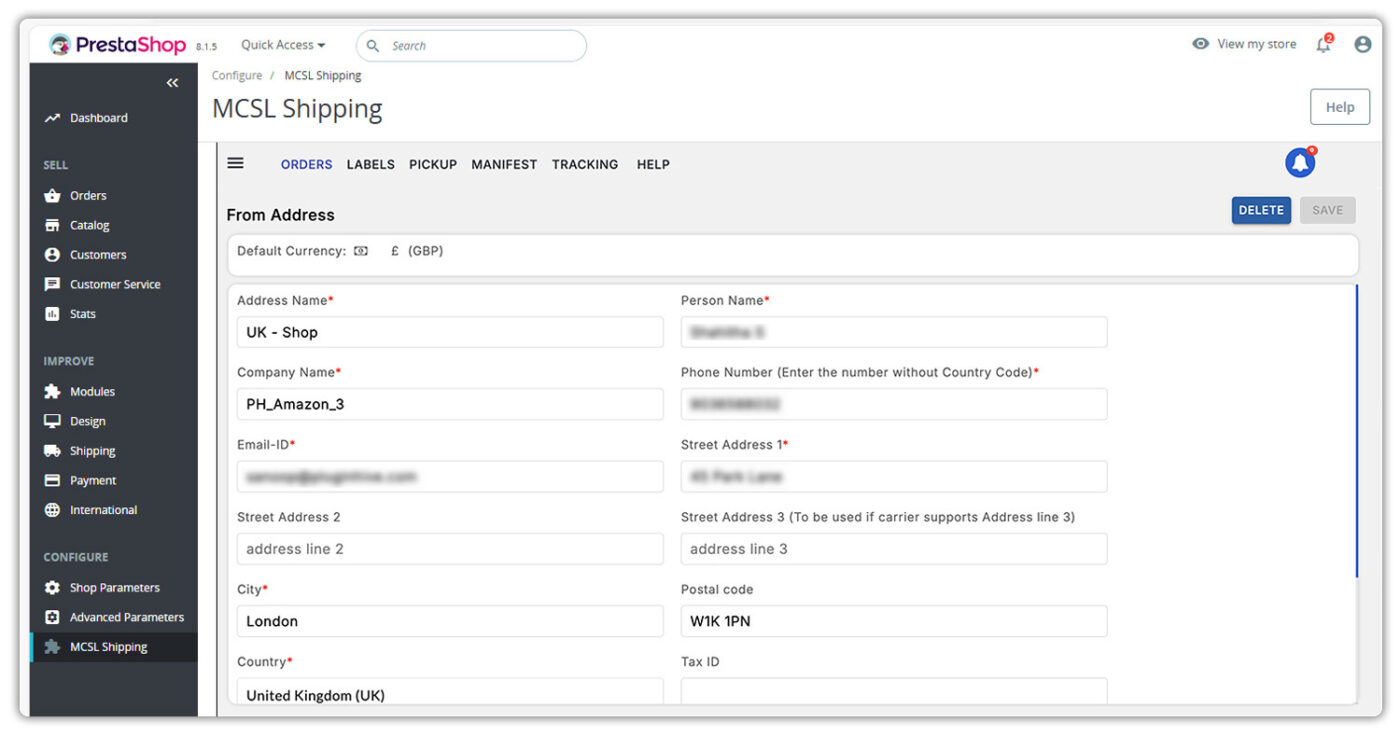
Task: Open International in the sidebar
Action: pos(103,510)
